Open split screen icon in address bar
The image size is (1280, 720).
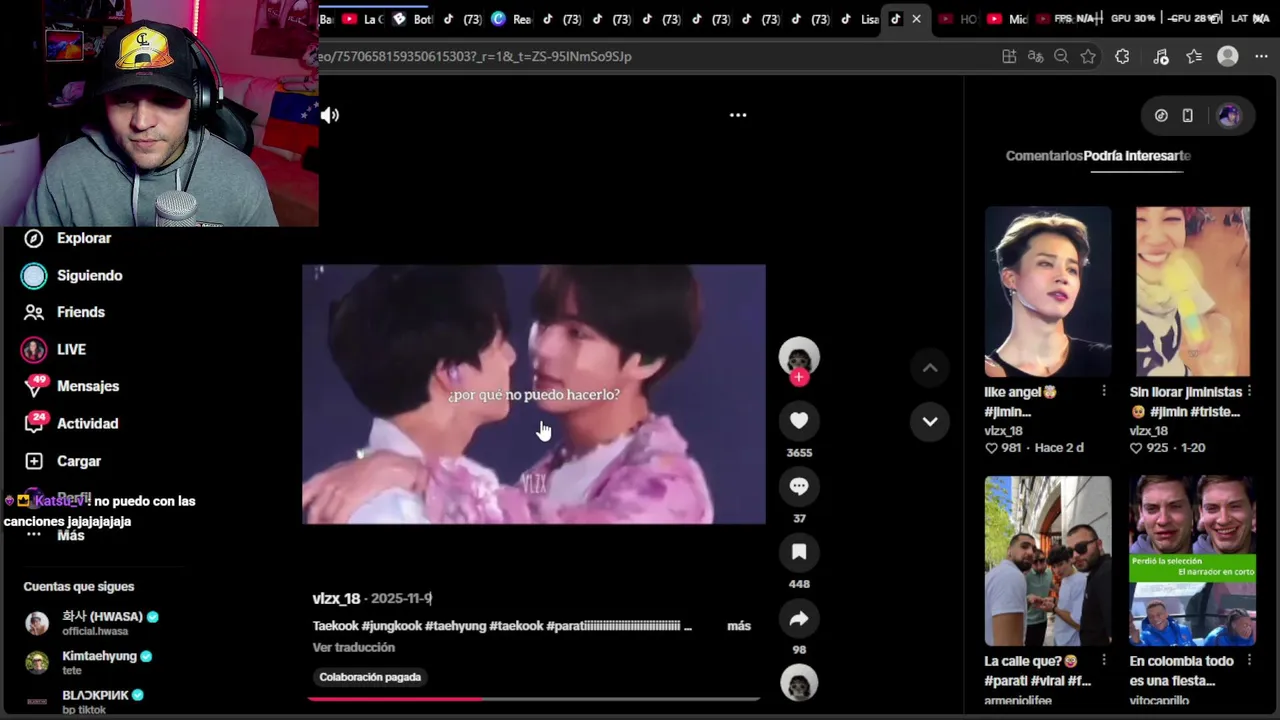(x=1009, y=57)
